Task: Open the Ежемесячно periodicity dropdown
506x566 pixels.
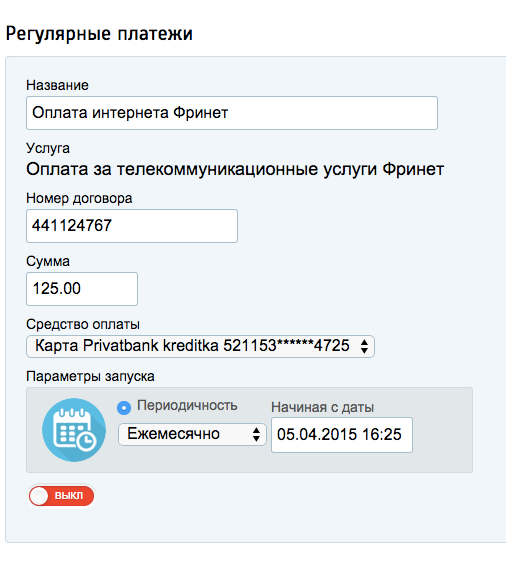Action: pos(192,434)
